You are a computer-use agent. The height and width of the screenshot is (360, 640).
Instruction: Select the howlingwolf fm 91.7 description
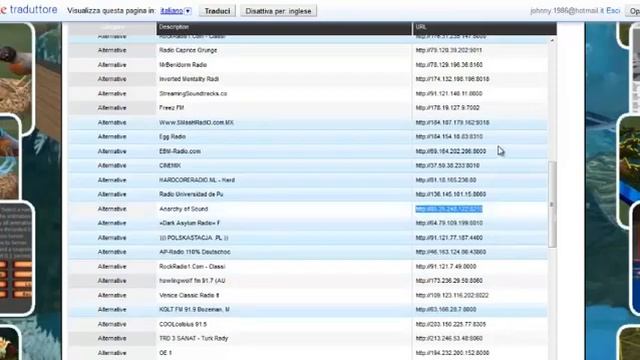coord(192,281)
